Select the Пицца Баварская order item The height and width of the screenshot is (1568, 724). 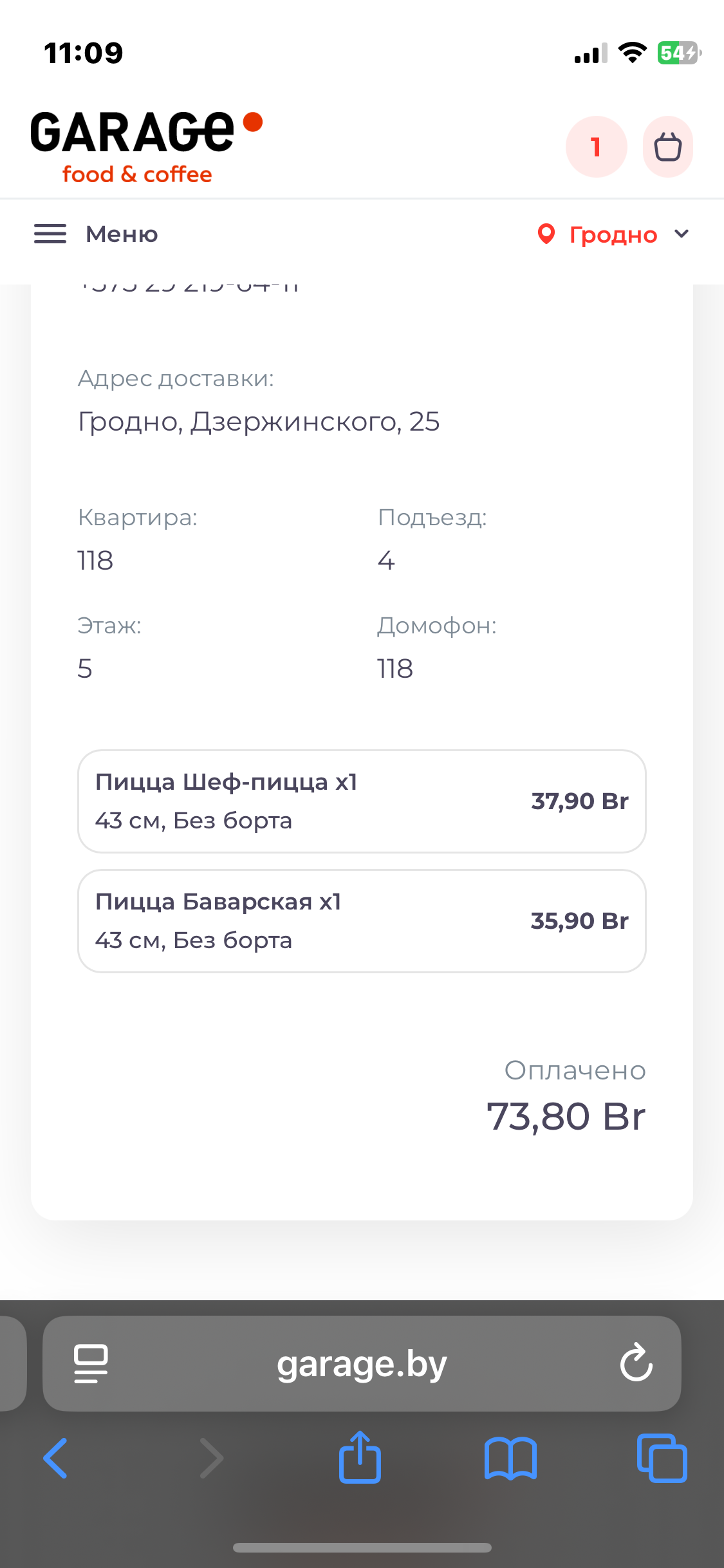362,921
